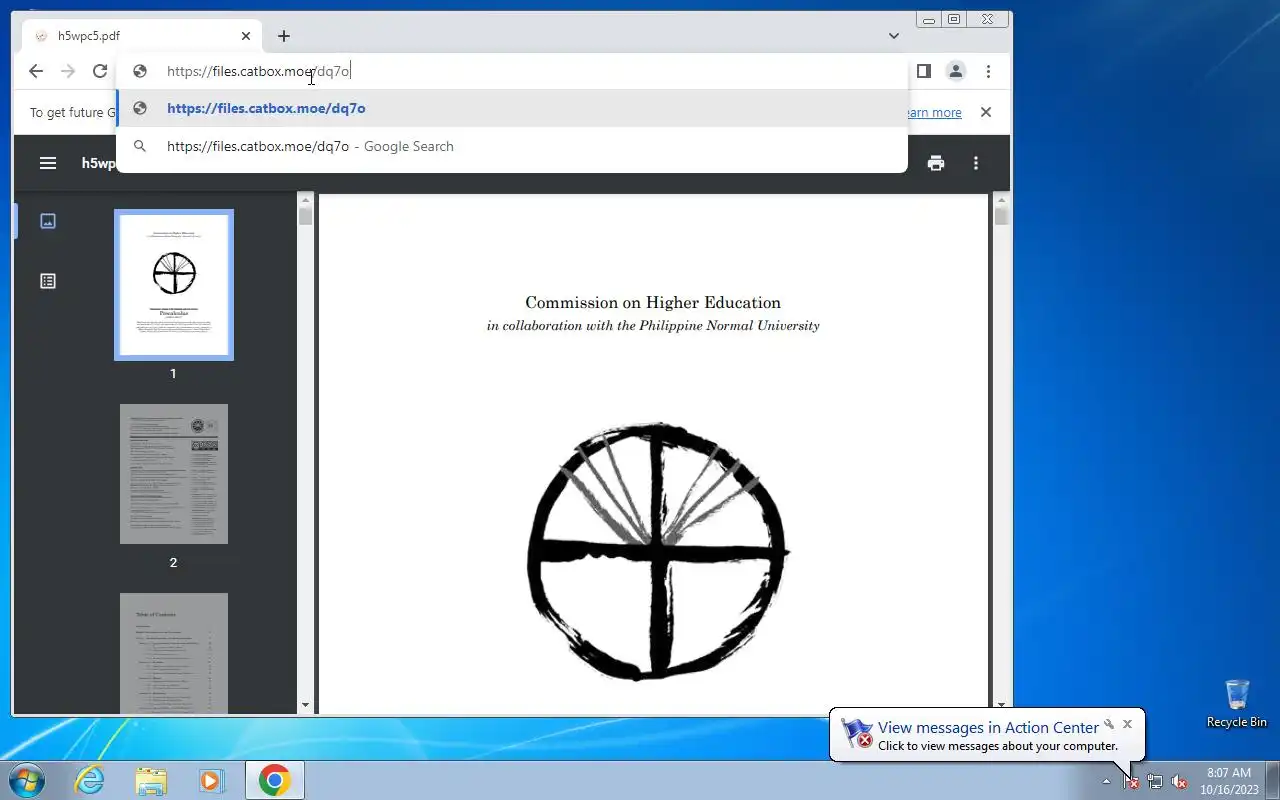Select the https://files.catbox.moe/dq7o URL suggestion
Viewport: 1280px width, 800px height.
tap(512, 108)
